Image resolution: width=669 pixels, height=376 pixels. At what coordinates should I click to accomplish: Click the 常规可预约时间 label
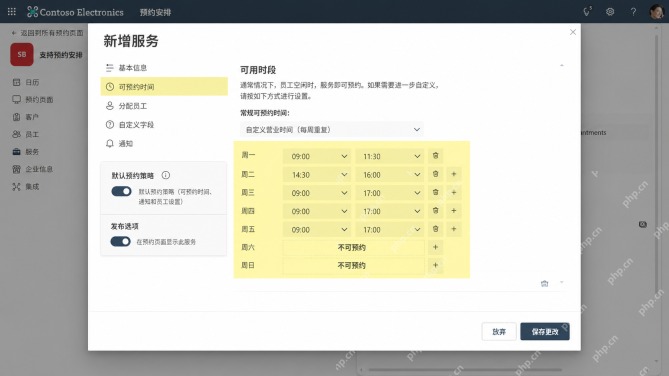265,113
